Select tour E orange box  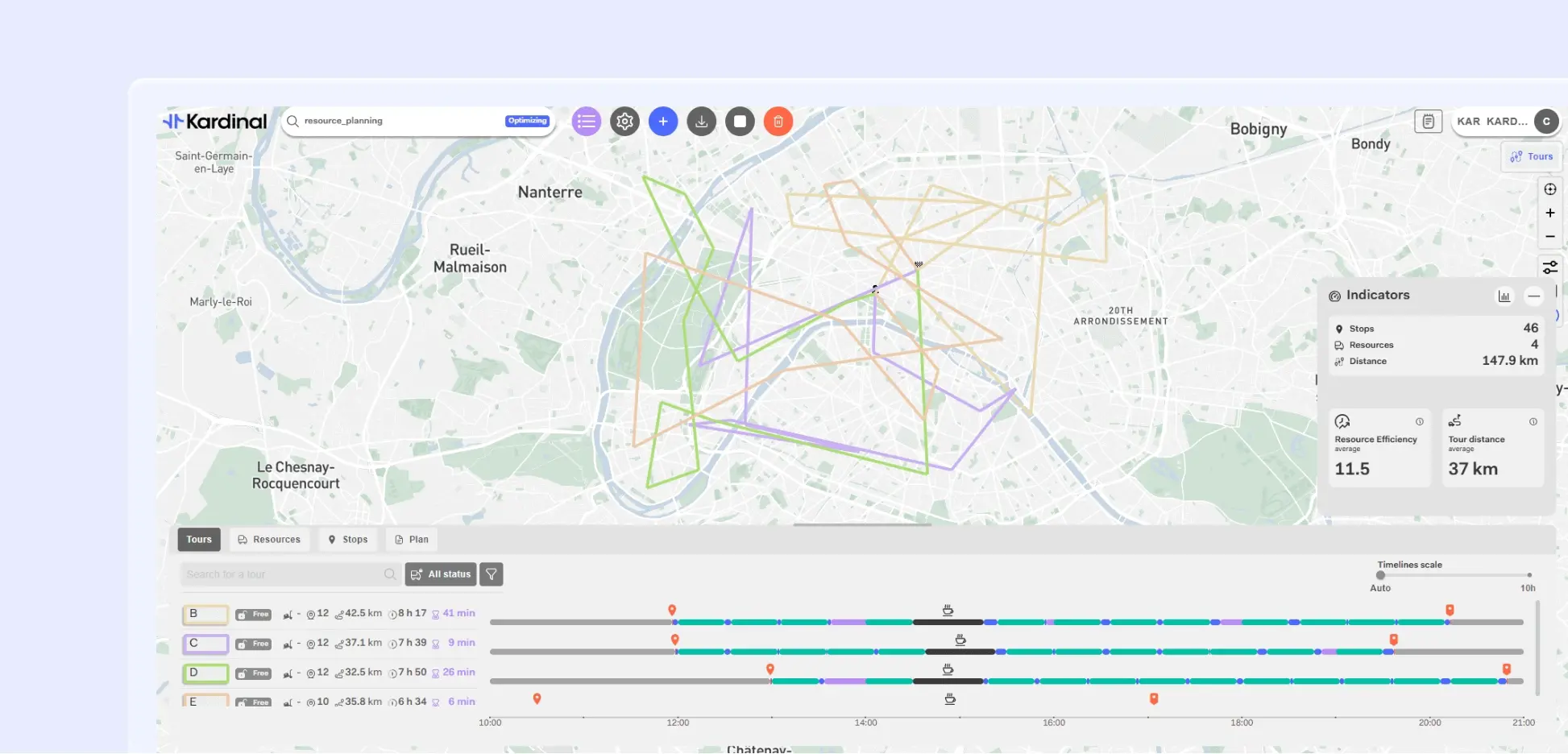[x=205, y=701]
